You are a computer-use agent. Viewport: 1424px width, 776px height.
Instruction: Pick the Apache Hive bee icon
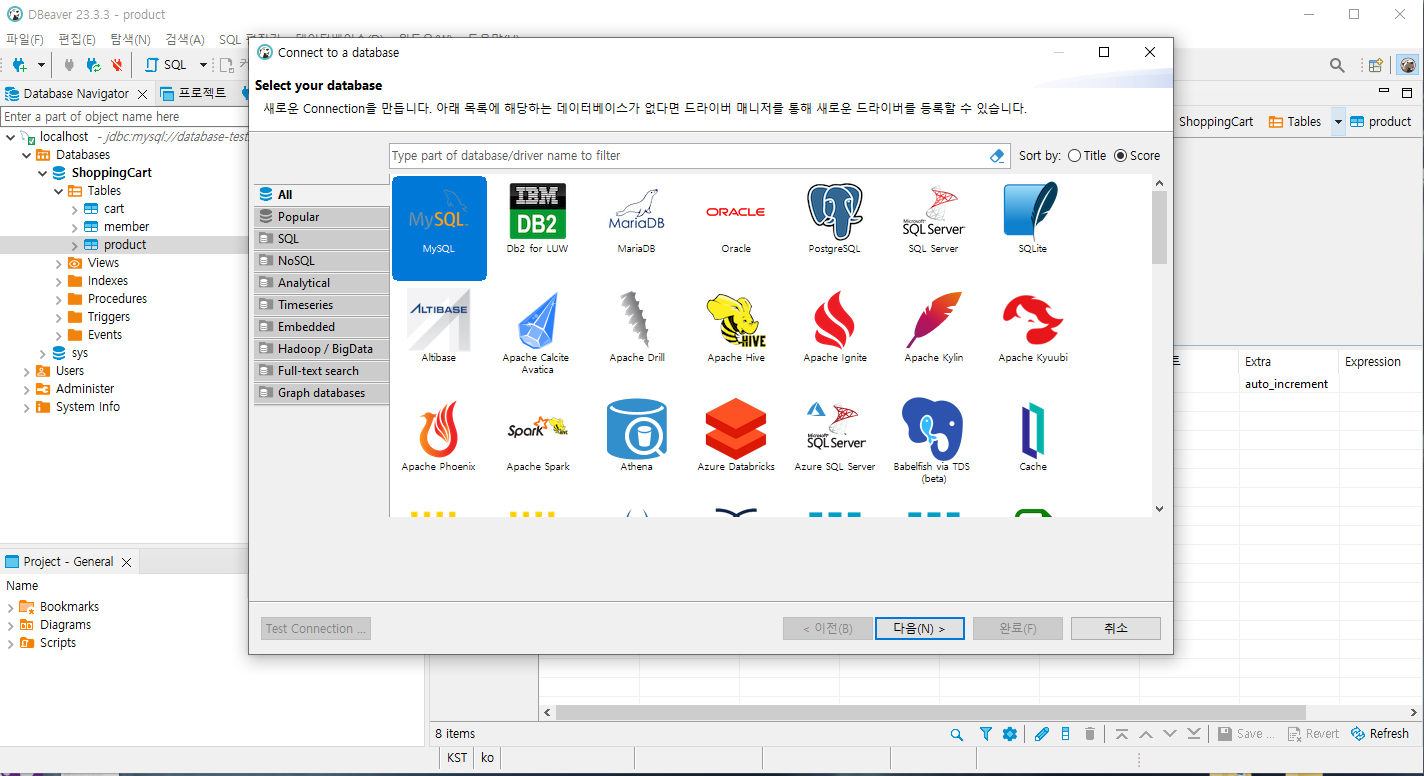(736, 328)
